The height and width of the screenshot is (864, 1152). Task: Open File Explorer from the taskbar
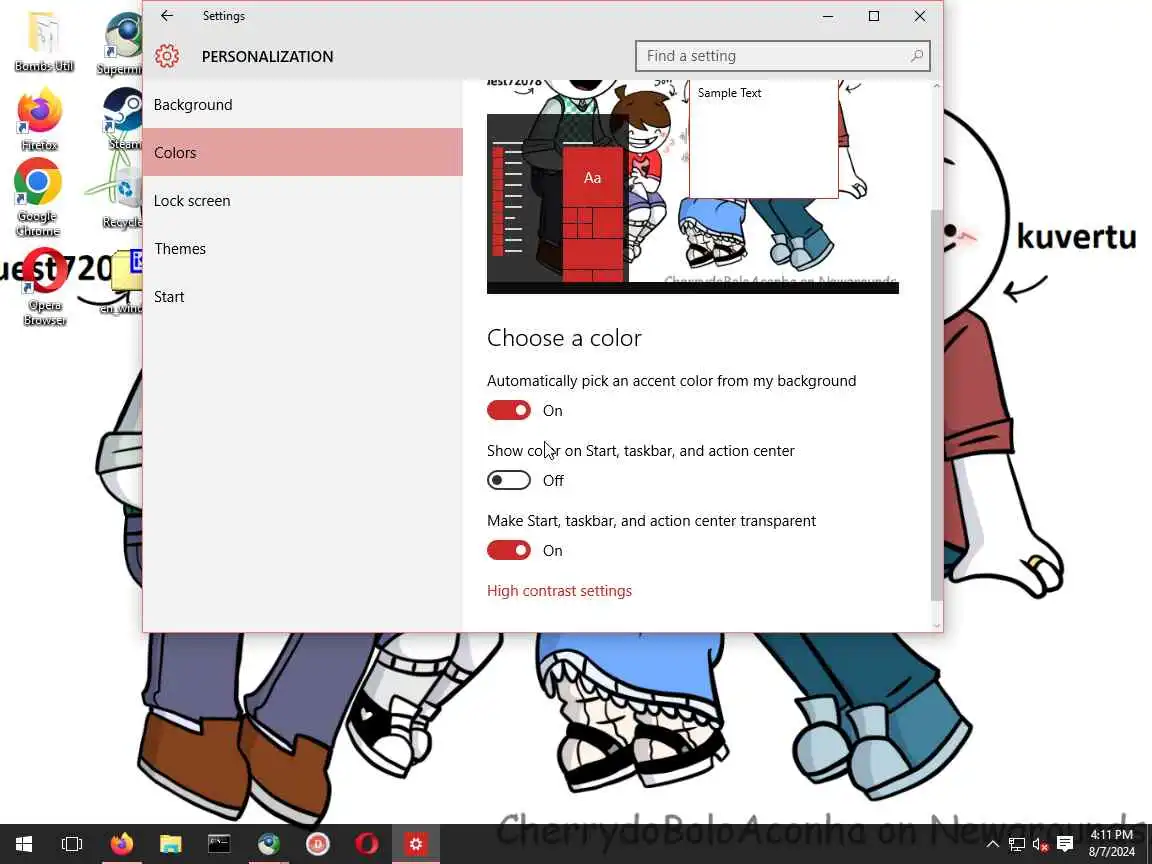[x=170, y=844]
